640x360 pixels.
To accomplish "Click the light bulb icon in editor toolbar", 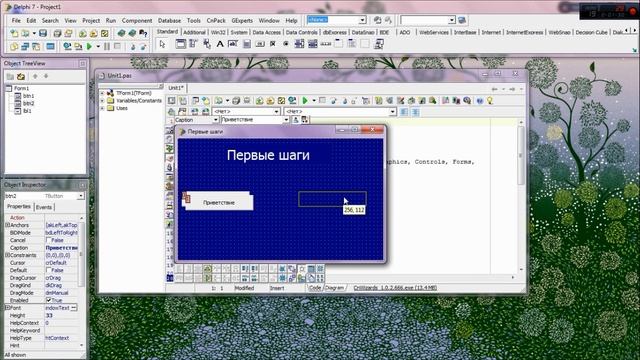I will [490, 100].
